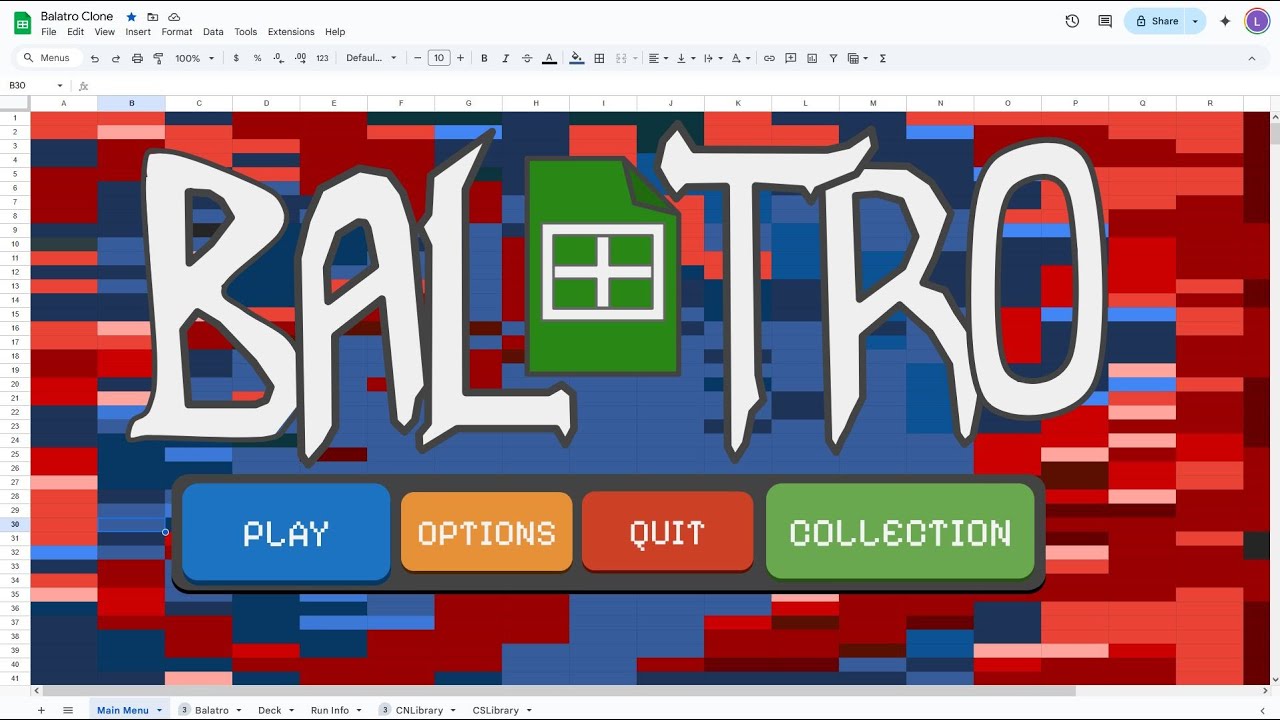Image resolution: width=1280 pixels, height=720 pixels.
Task: Click the Insert comment icon
Action: (791, 58)
